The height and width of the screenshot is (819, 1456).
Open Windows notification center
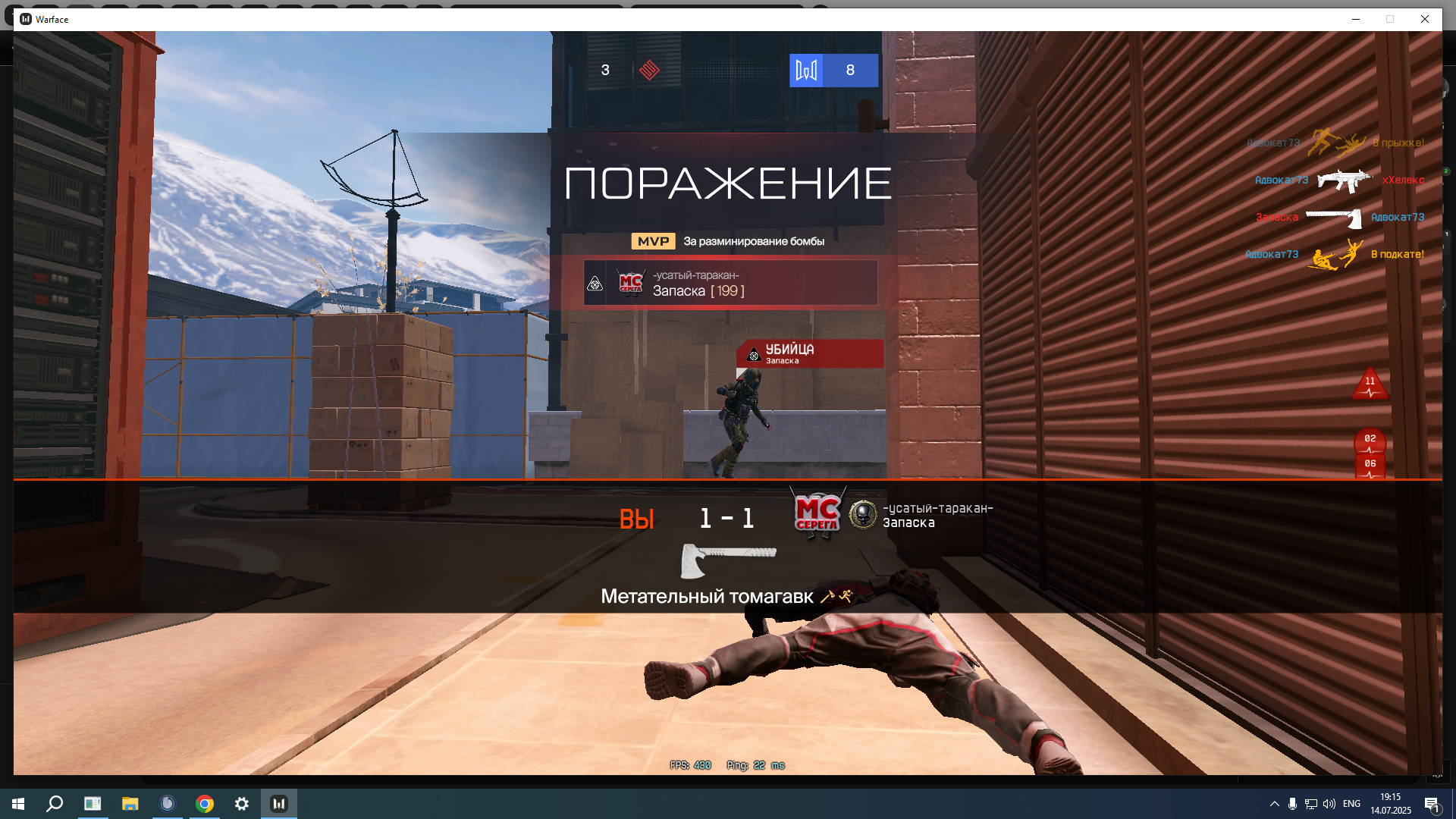click(1432, 804)
